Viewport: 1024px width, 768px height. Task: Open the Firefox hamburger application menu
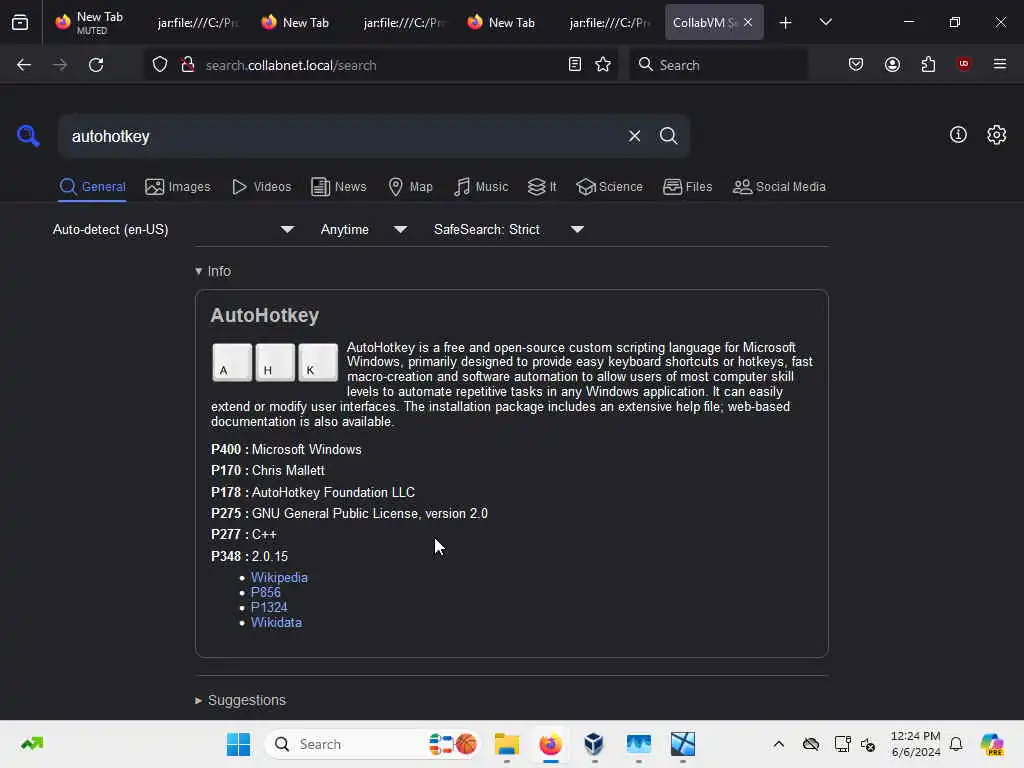(1000, 64)
